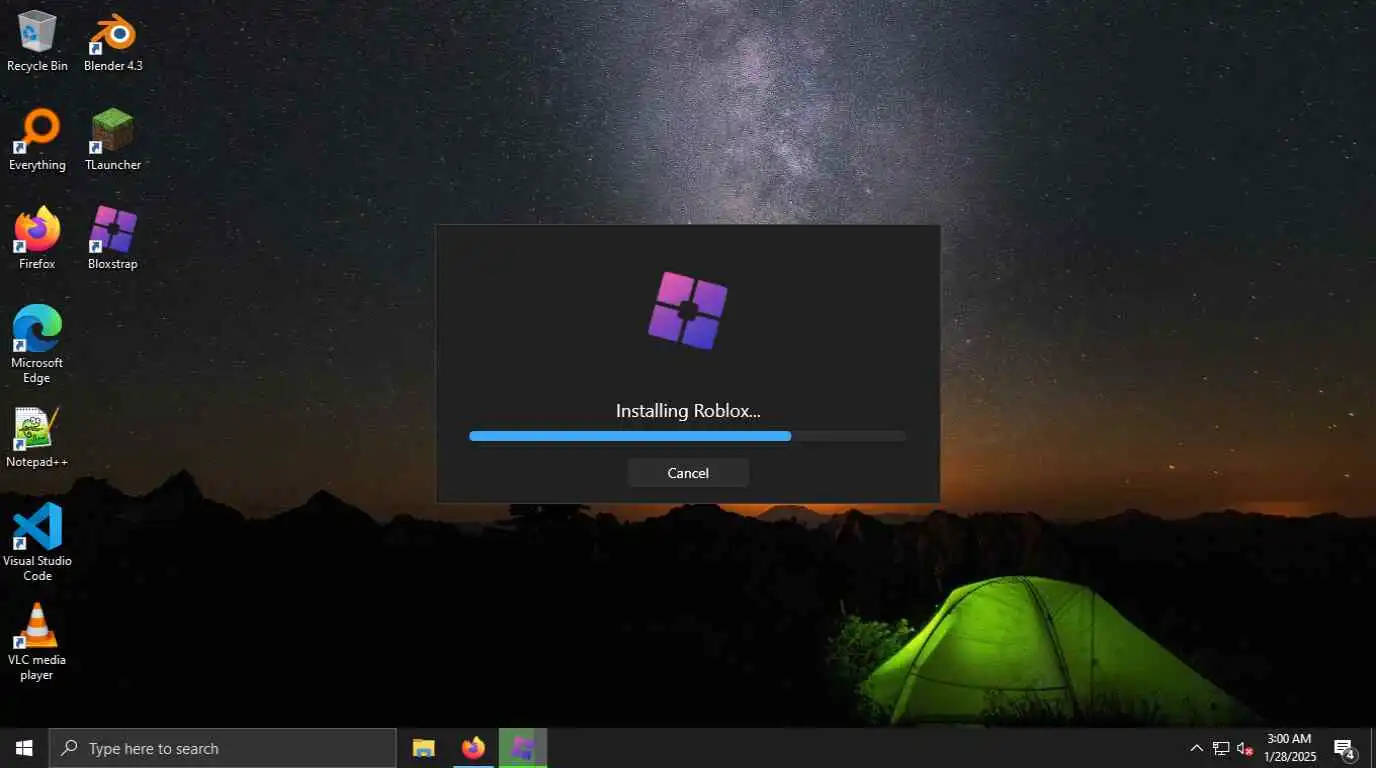The height and width of the screenshot is (768, 1376).
Task: Show hidden system tray icons
Action: (1196, 748)
